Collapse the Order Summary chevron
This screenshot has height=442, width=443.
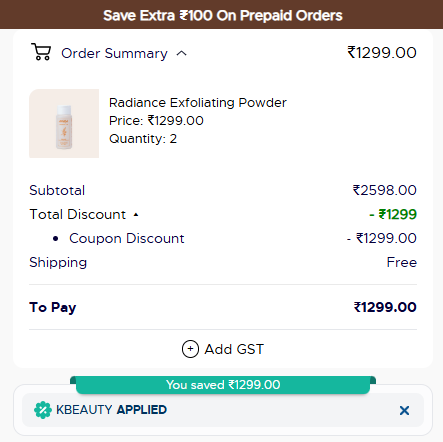pyautogui.click(x=181, y=53)
